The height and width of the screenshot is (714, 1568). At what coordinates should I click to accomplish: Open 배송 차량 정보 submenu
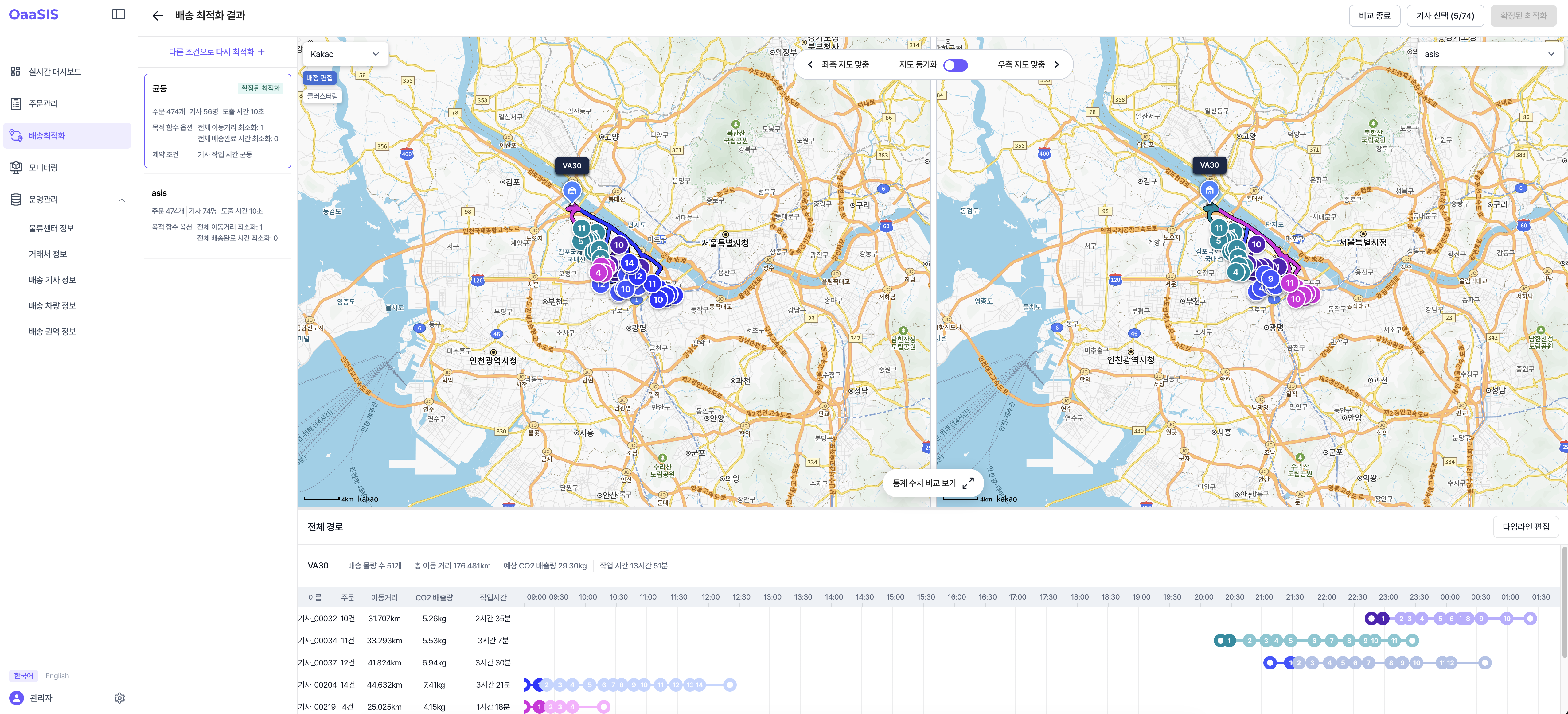coord(52,305)
